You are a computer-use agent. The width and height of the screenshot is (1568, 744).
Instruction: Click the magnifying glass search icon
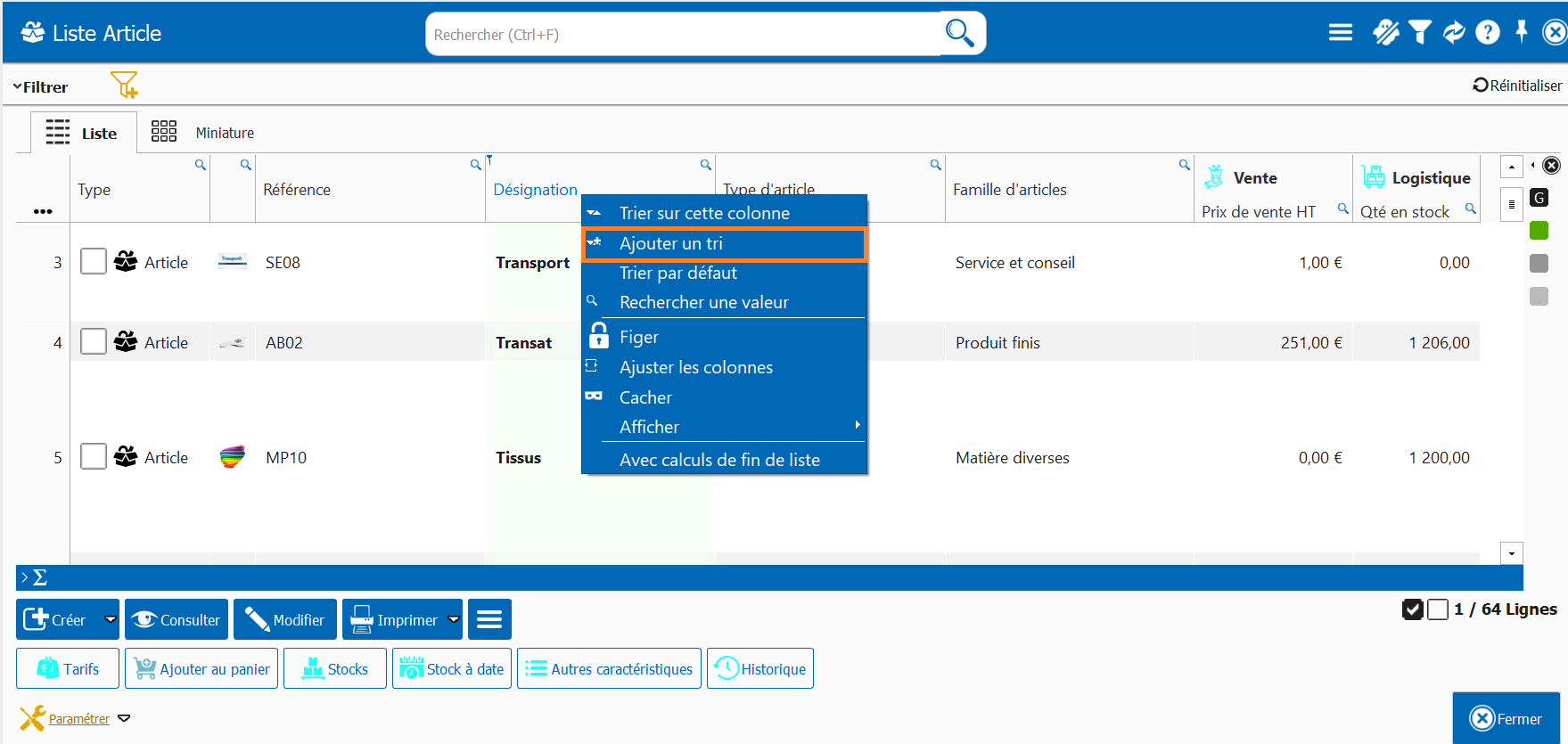point(959,34)
